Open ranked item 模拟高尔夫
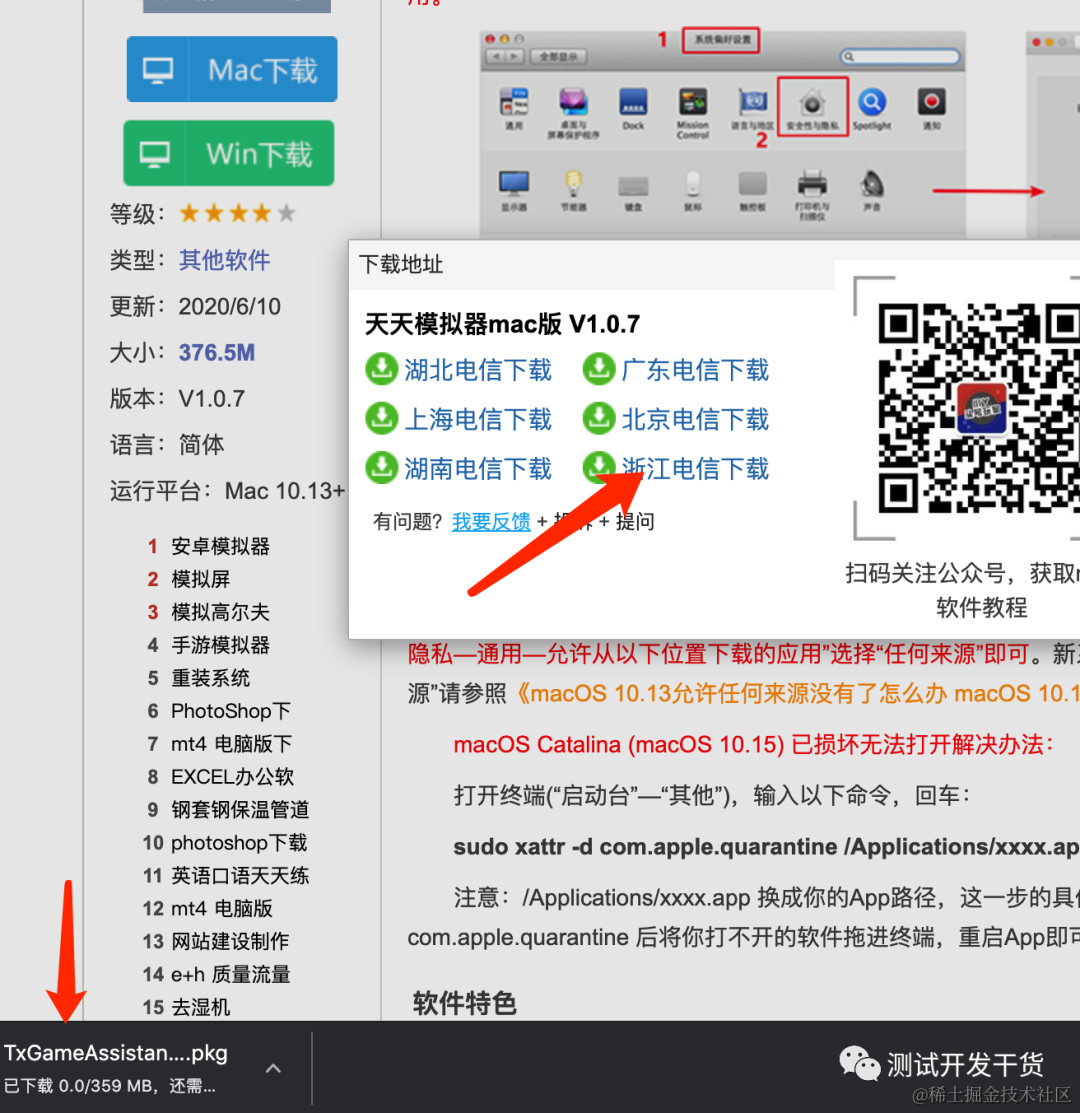 click(220, 612)
